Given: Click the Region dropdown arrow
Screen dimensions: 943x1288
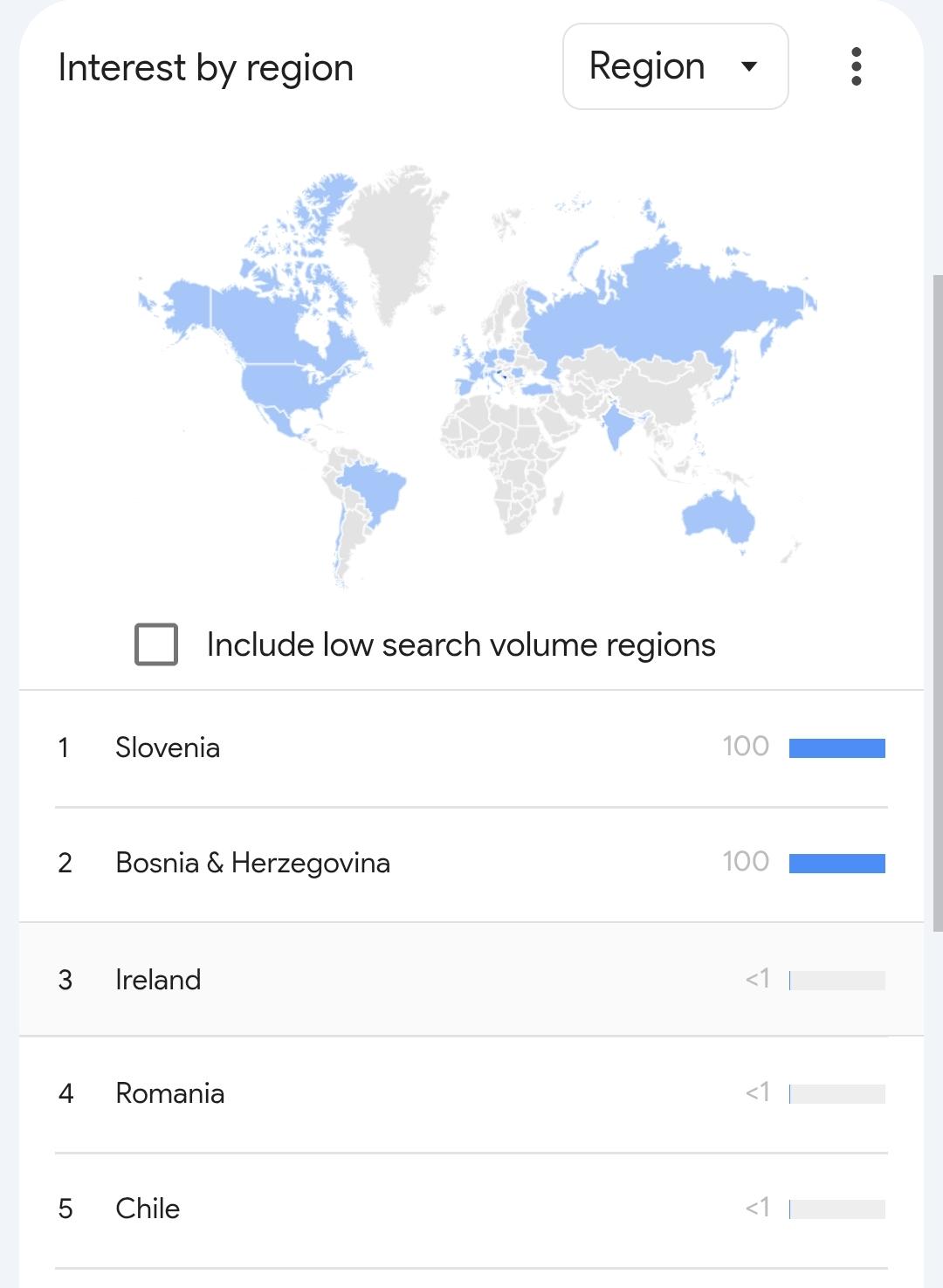Looking at the screenshot, I should pyautogui.click(x=748, y=66).
